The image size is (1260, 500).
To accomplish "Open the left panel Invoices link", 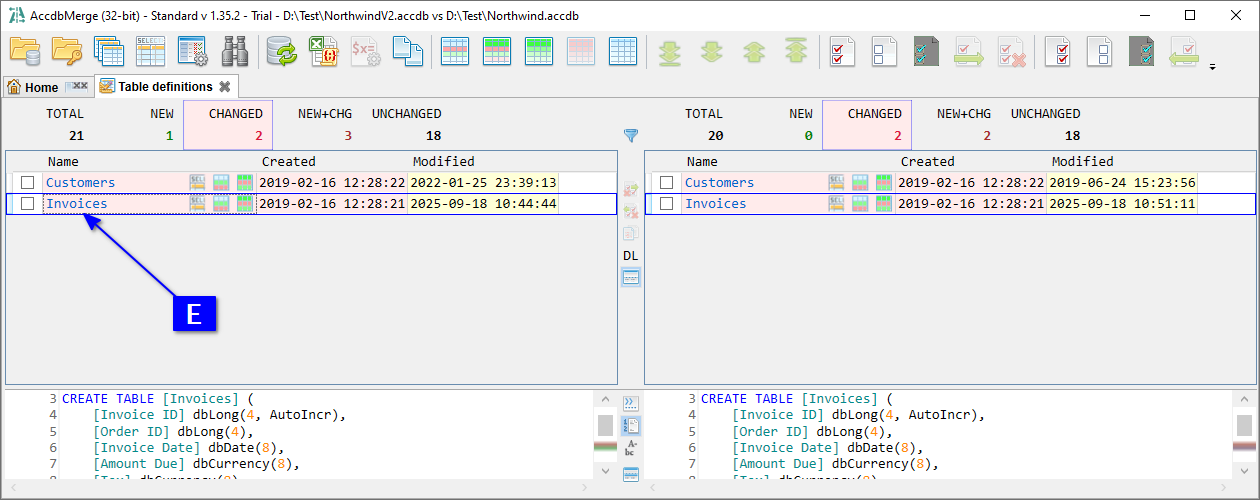I will click(76, 204).
